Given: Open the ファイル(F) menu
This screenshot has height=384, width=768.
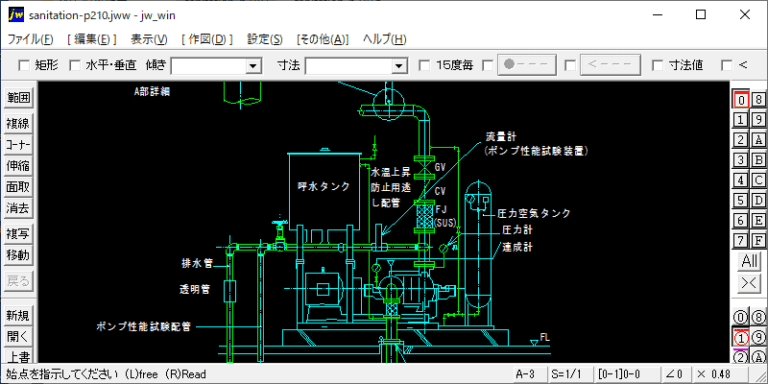Looking at the screenshot, I should [x=31, y=40].
